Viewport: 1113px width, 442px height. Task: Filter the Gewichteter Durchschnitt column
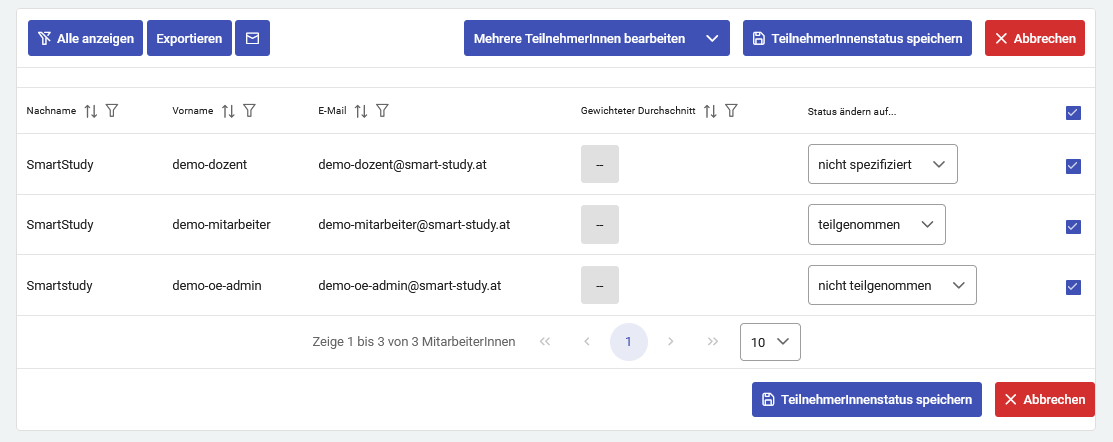point(731,111)
